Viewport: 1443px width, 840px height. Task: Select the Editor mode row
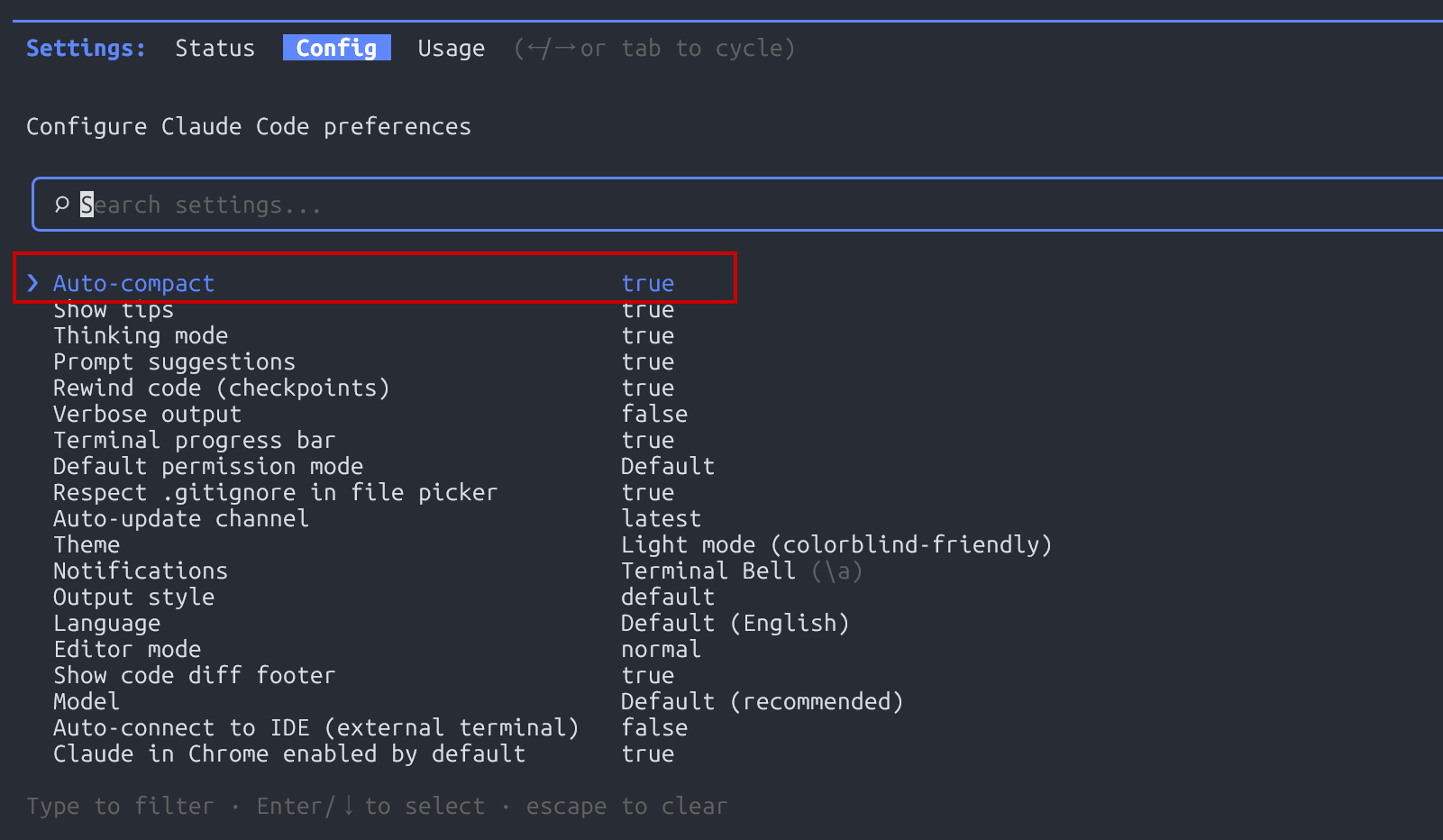(127, 649)
